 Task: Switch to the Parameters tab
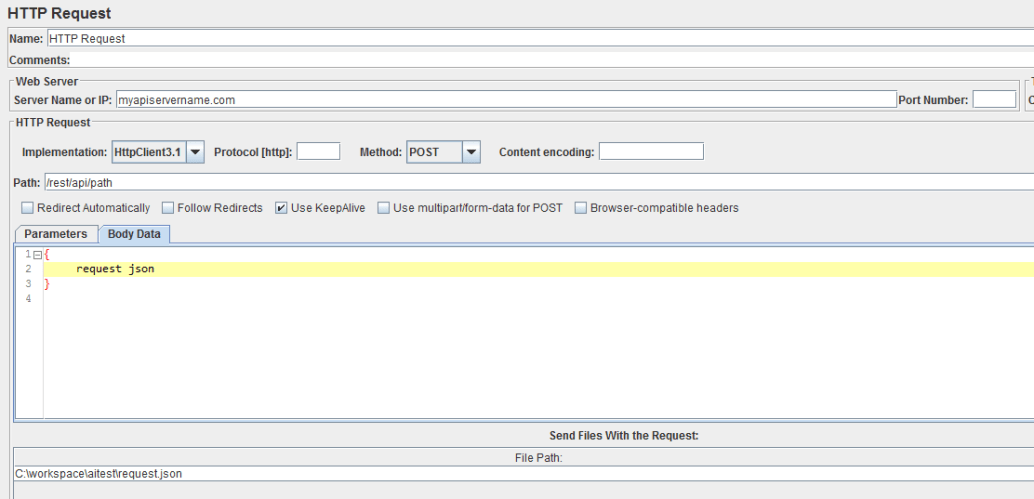[x=56, y=234]
